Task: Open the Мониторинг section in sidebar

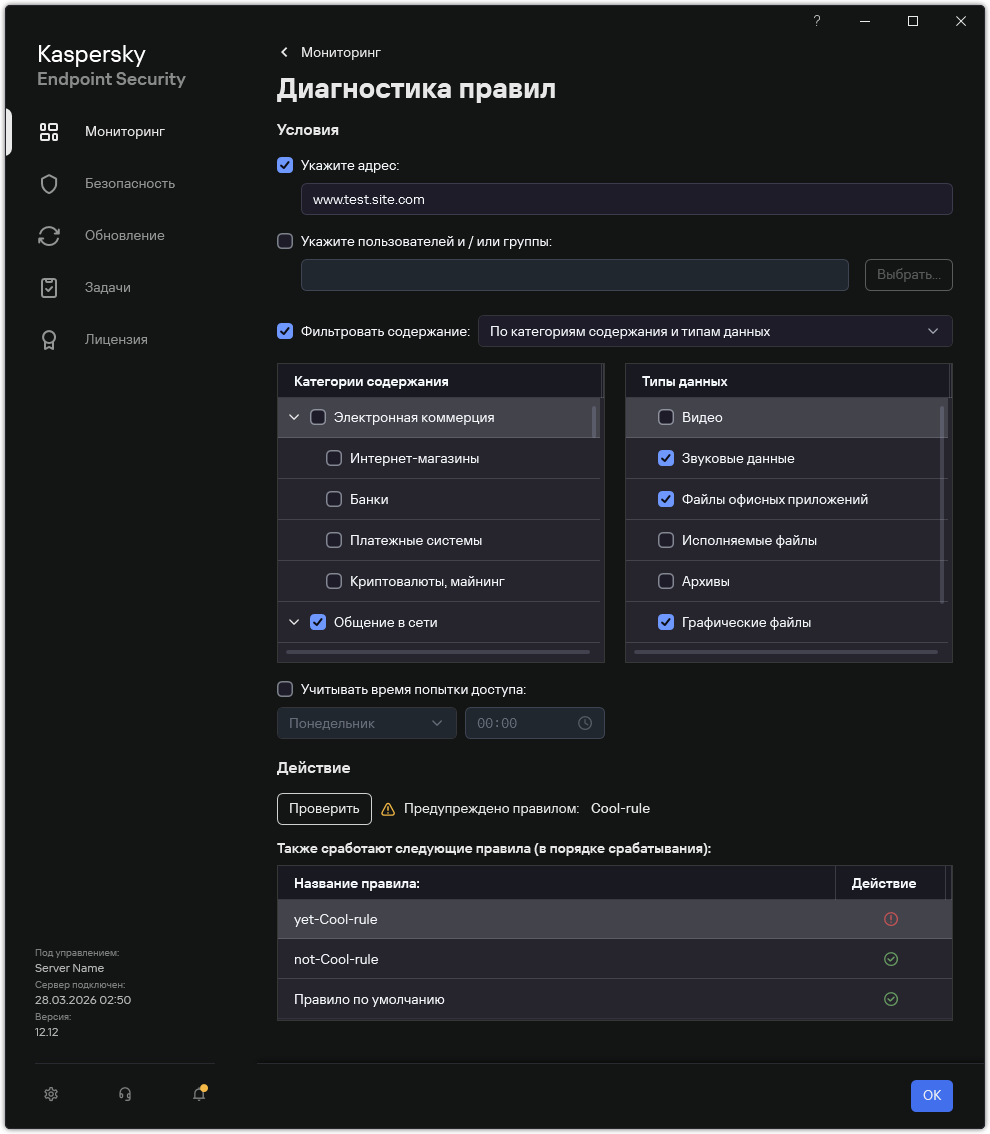Action: (x=124, y=132)
